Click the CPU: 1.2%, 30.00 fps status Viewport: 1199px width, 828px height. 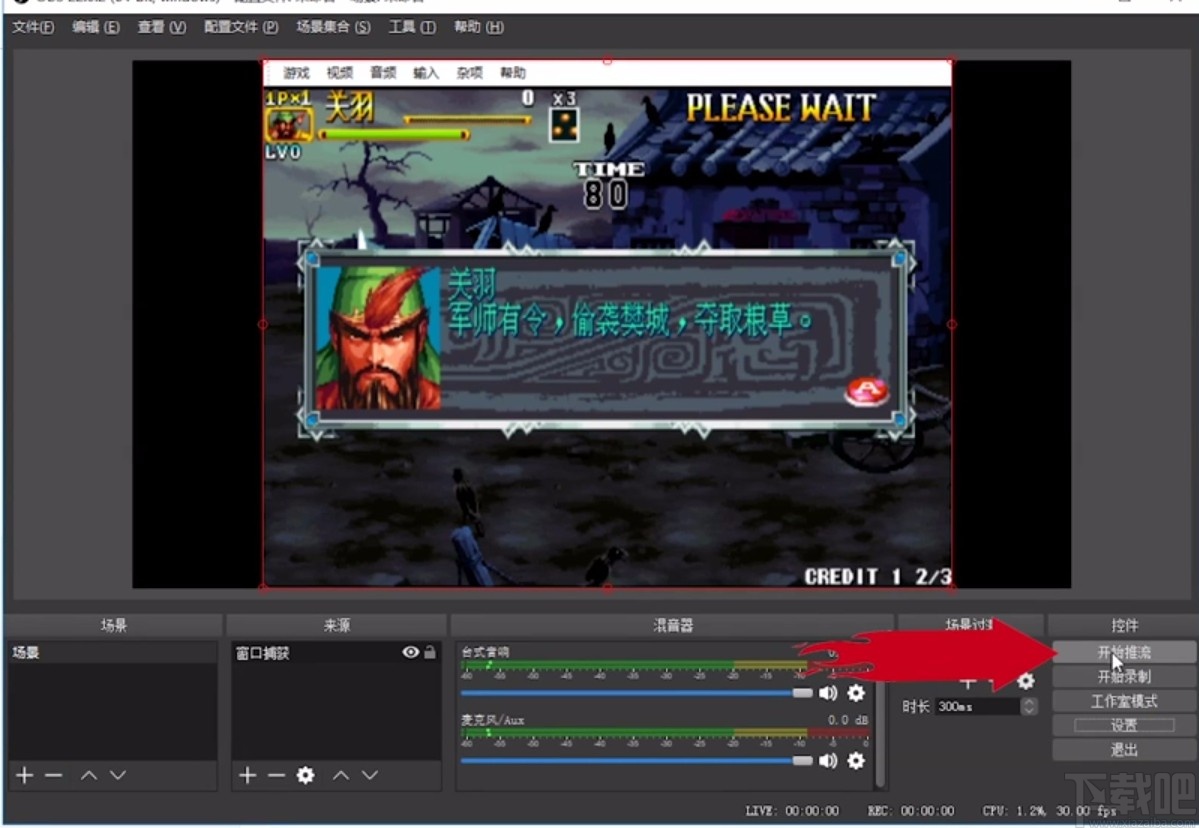[x=1049, y=810]
